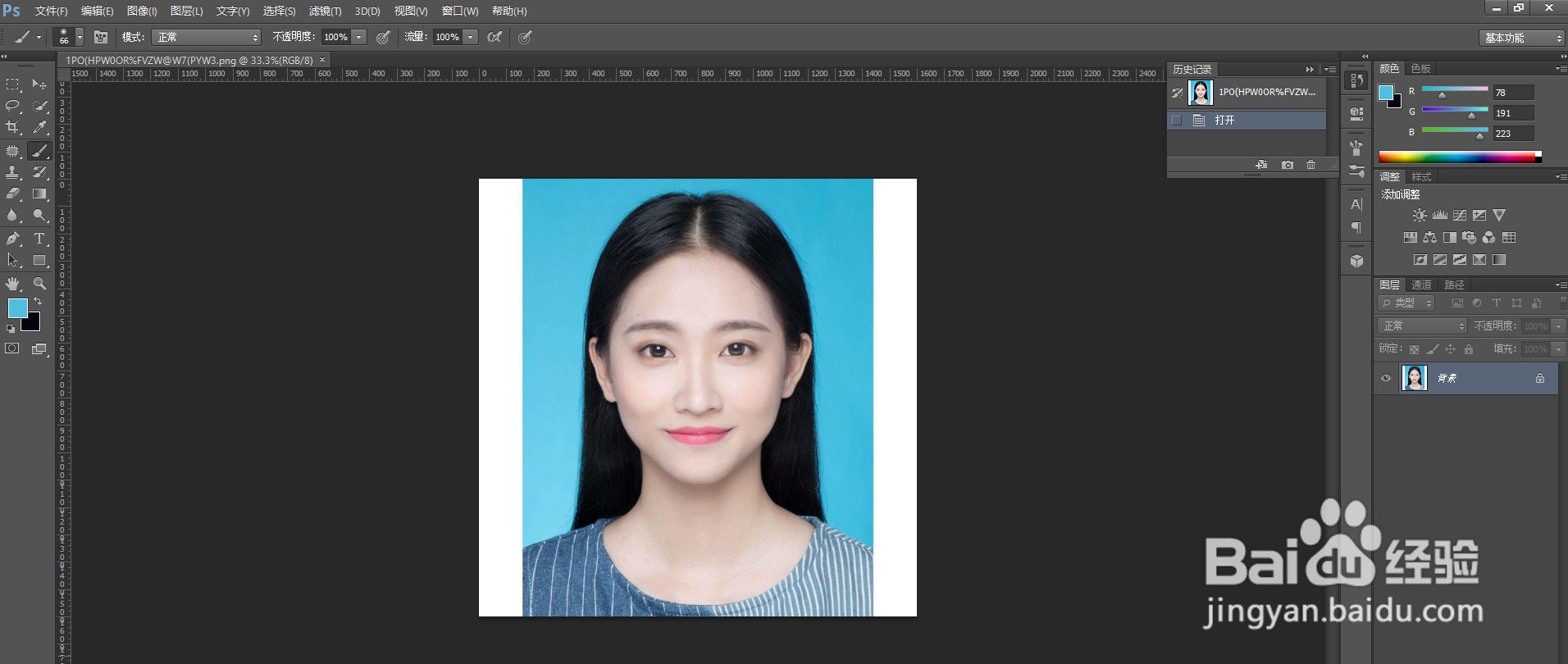Image resolution: width=1568 pixels, height=664 pixels.
Task: Select the Blur tool
Action: [x=13, y=215]
